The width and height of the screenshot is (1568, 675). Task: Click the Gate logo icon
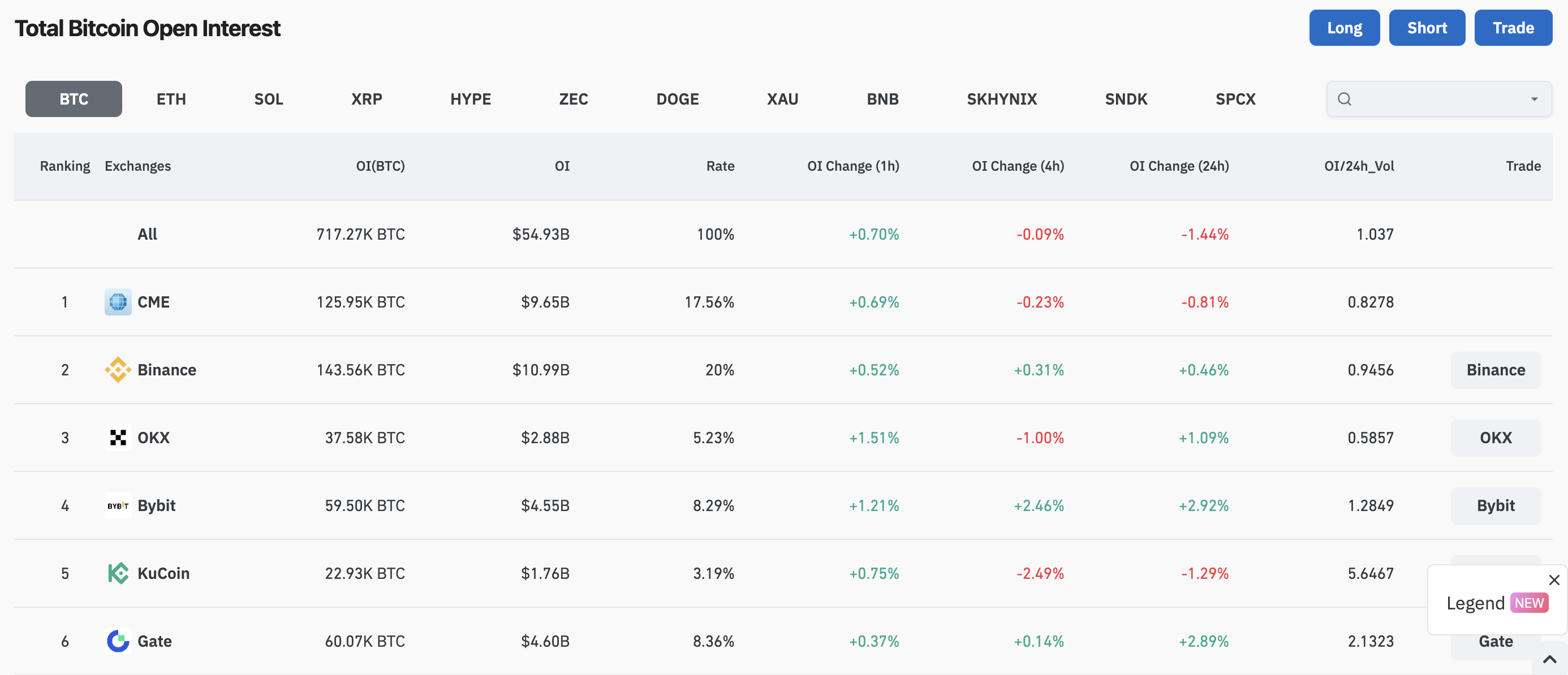pyautogui.click(x=118, y=641)
